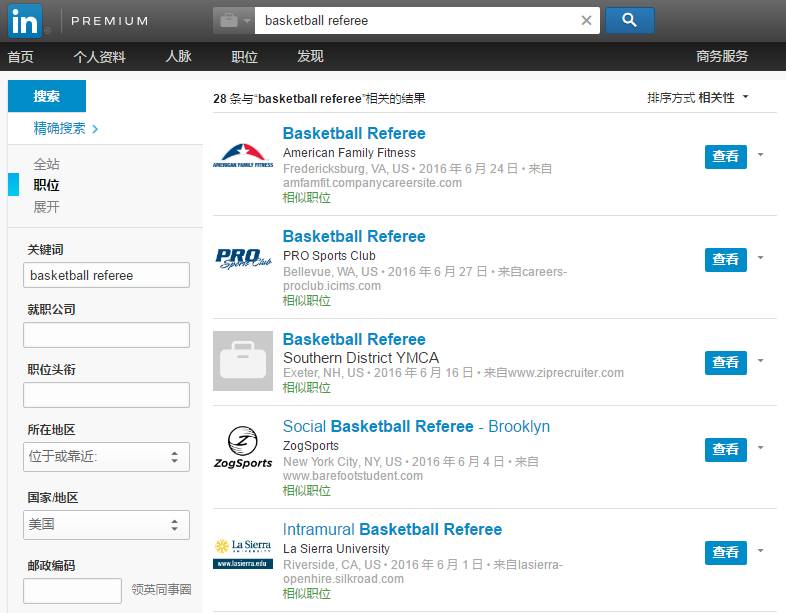This screenshot has width=786, height=613.
Task: Click 查看 for La Sierra University job
Action: [x=725, y=553]
